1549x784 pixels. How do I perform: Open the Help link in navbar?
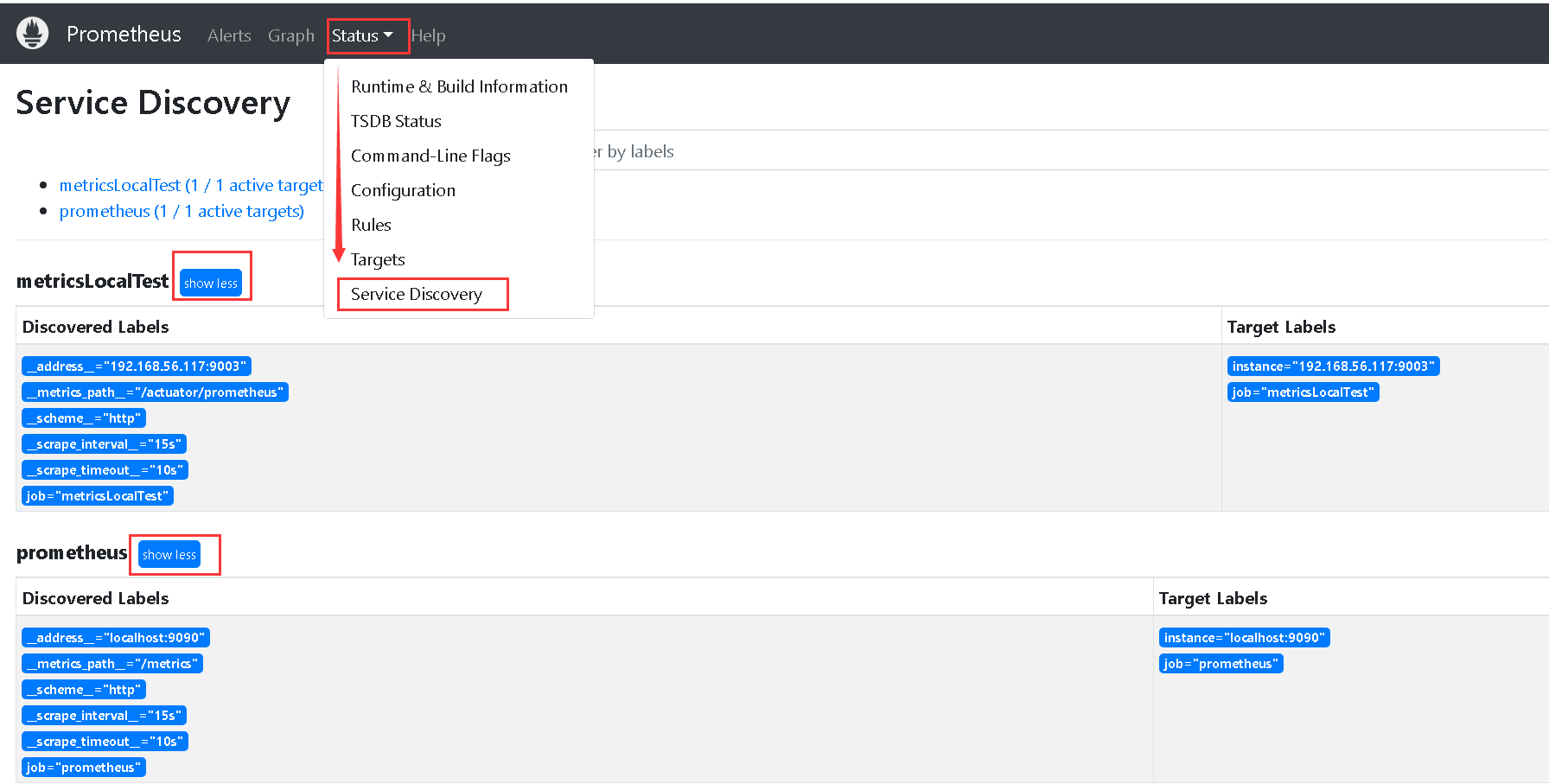(x=429, y=35)
